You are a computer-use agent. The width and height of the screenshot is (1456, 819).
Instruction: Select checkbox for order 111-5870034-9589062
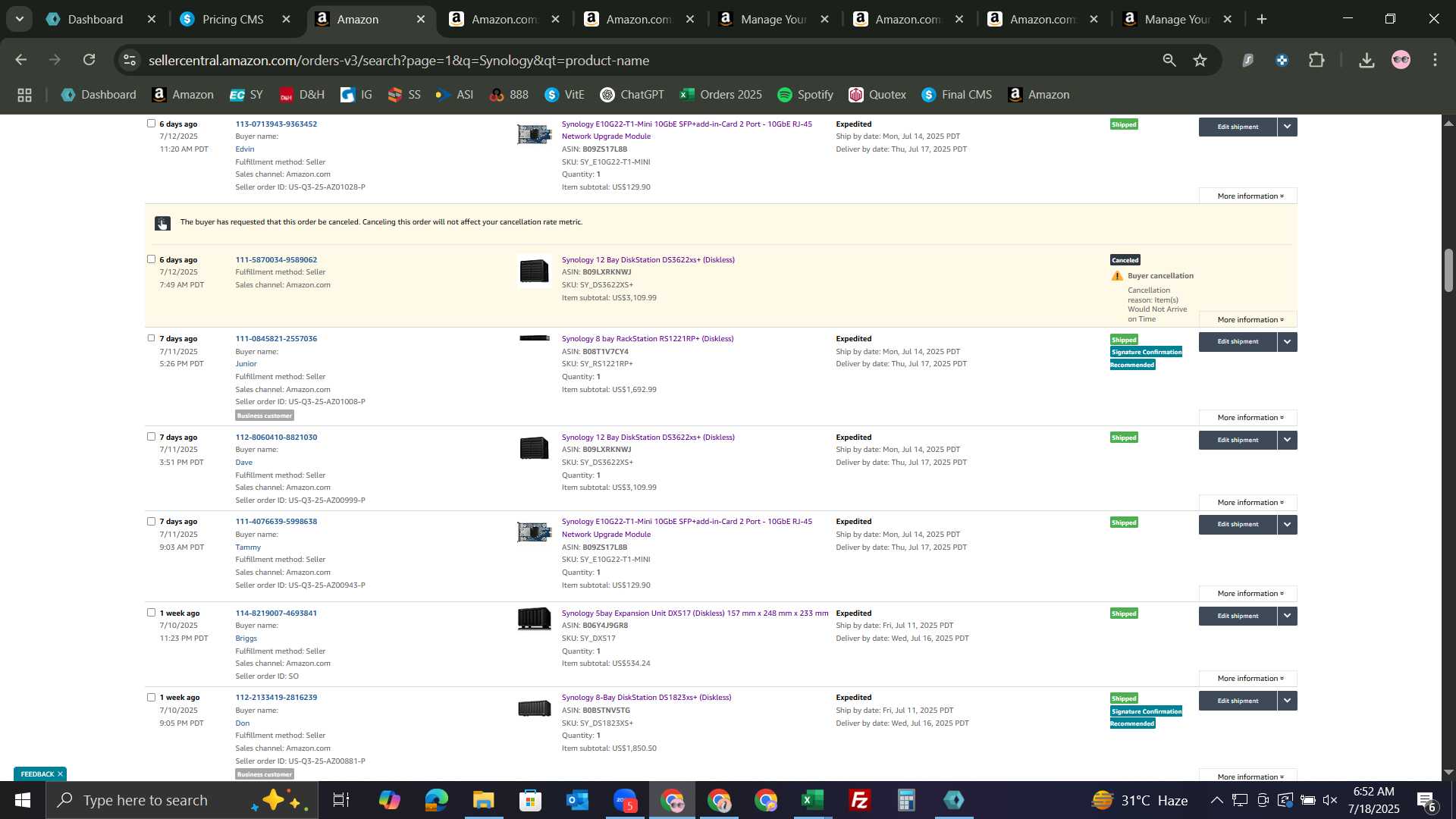click(x=151, y=259)
